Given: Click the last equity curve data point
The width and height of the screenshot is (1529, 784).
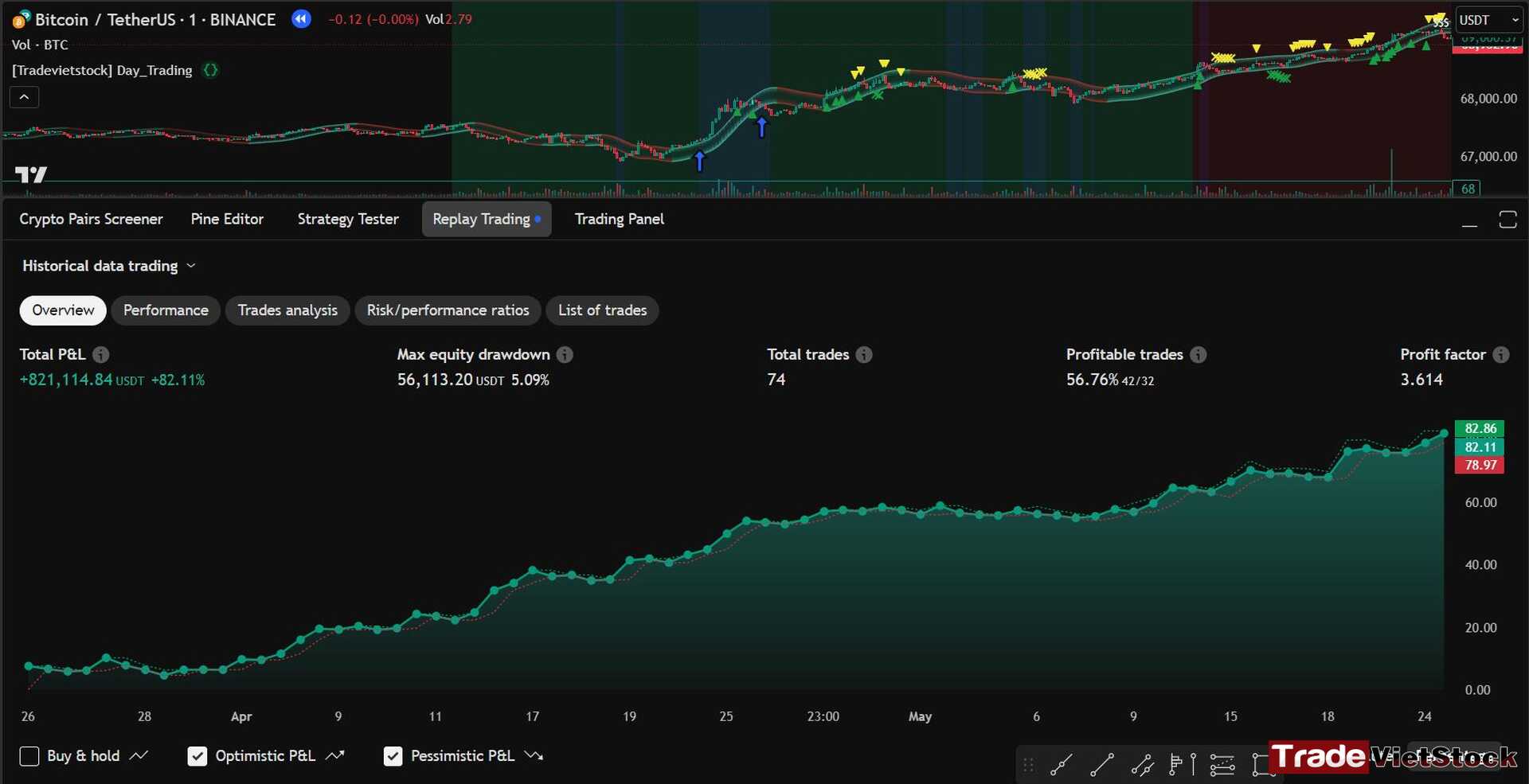Looking at the screenshot, I should [1444, 434].
